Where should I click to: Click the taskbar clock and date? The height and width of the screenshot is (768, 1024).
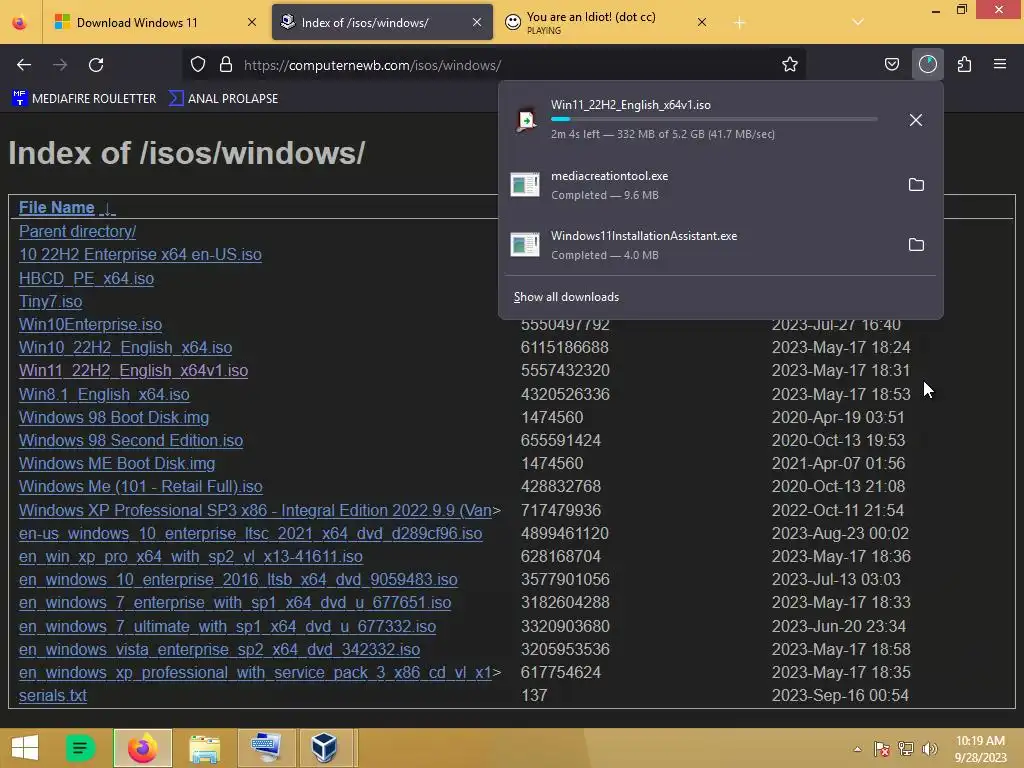[x=980, y=749]
